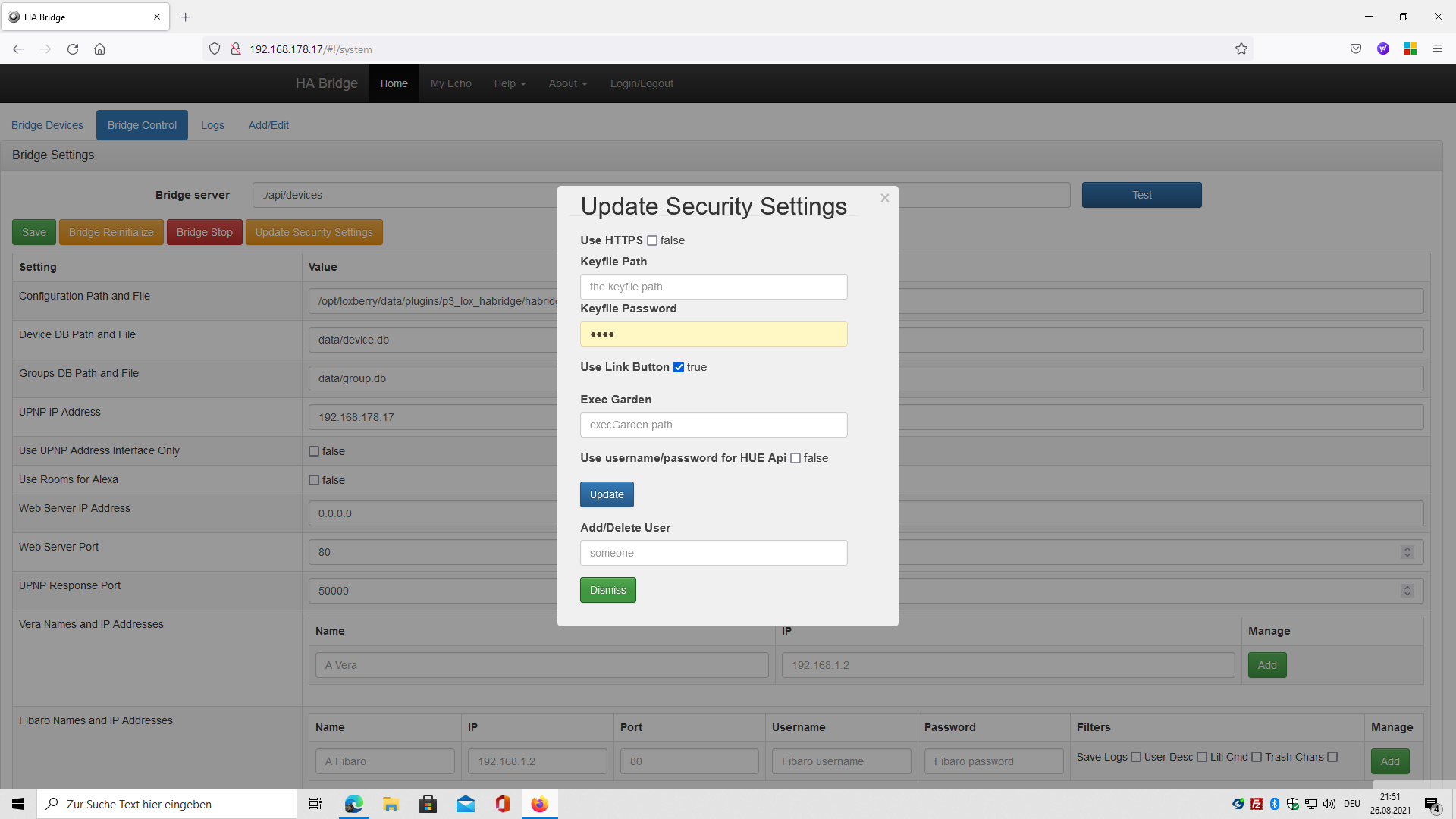Adjust the Web Server Port stepper
Viewport: 1456px width, 819px height.
pyautogui.click(x=1407, y=552)
